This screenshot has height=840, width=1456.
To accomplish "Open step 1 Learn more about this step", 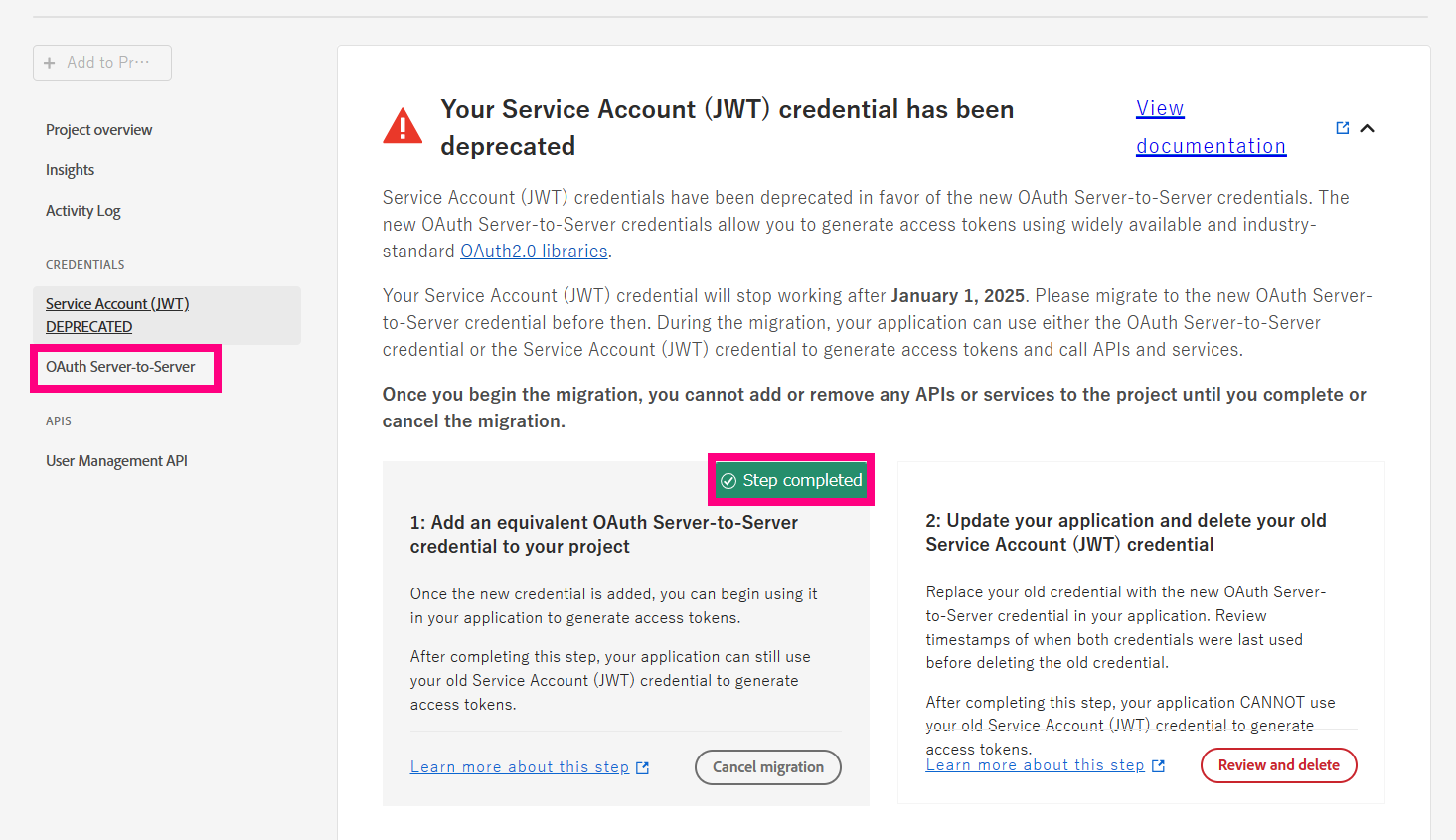I will [520, 767].
